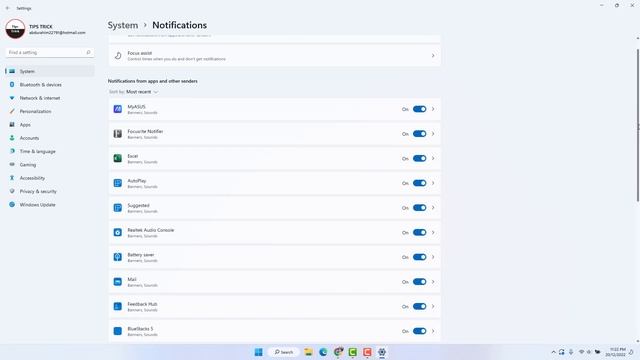Show hidden tray icons chevron
This screenshot has height=360, width=640.
click(553, 352)
